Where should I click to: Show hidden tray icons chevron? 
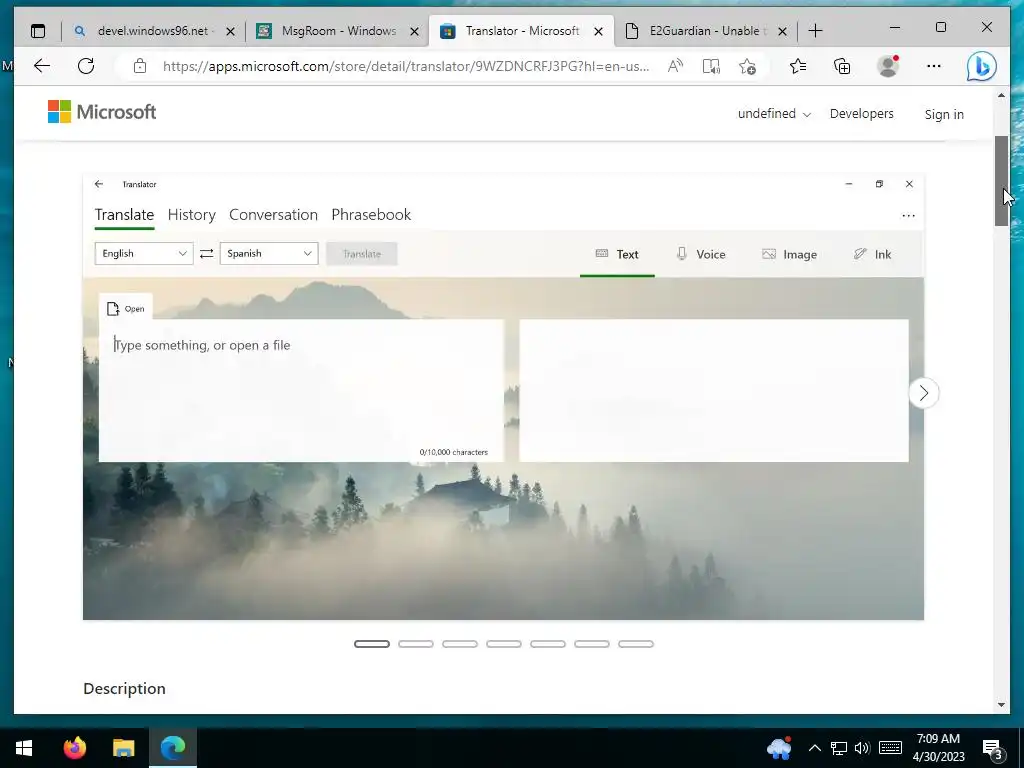(x=814, y=748)
